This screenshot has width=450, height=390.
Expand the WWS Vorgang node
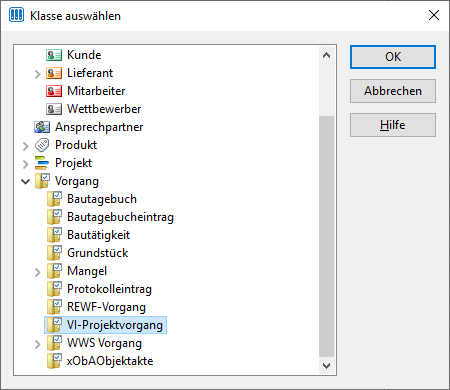click(x=37, y=344)
